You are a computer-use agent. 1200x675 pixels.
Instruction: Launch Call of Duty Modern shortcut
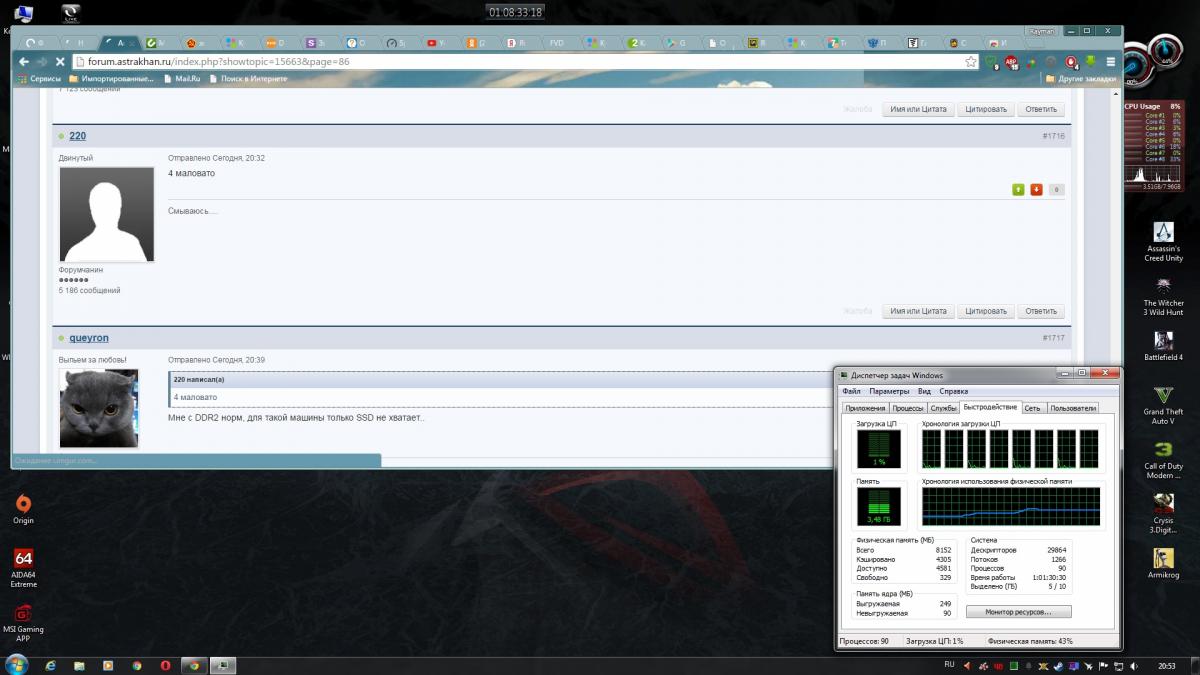click(1163, 460)
